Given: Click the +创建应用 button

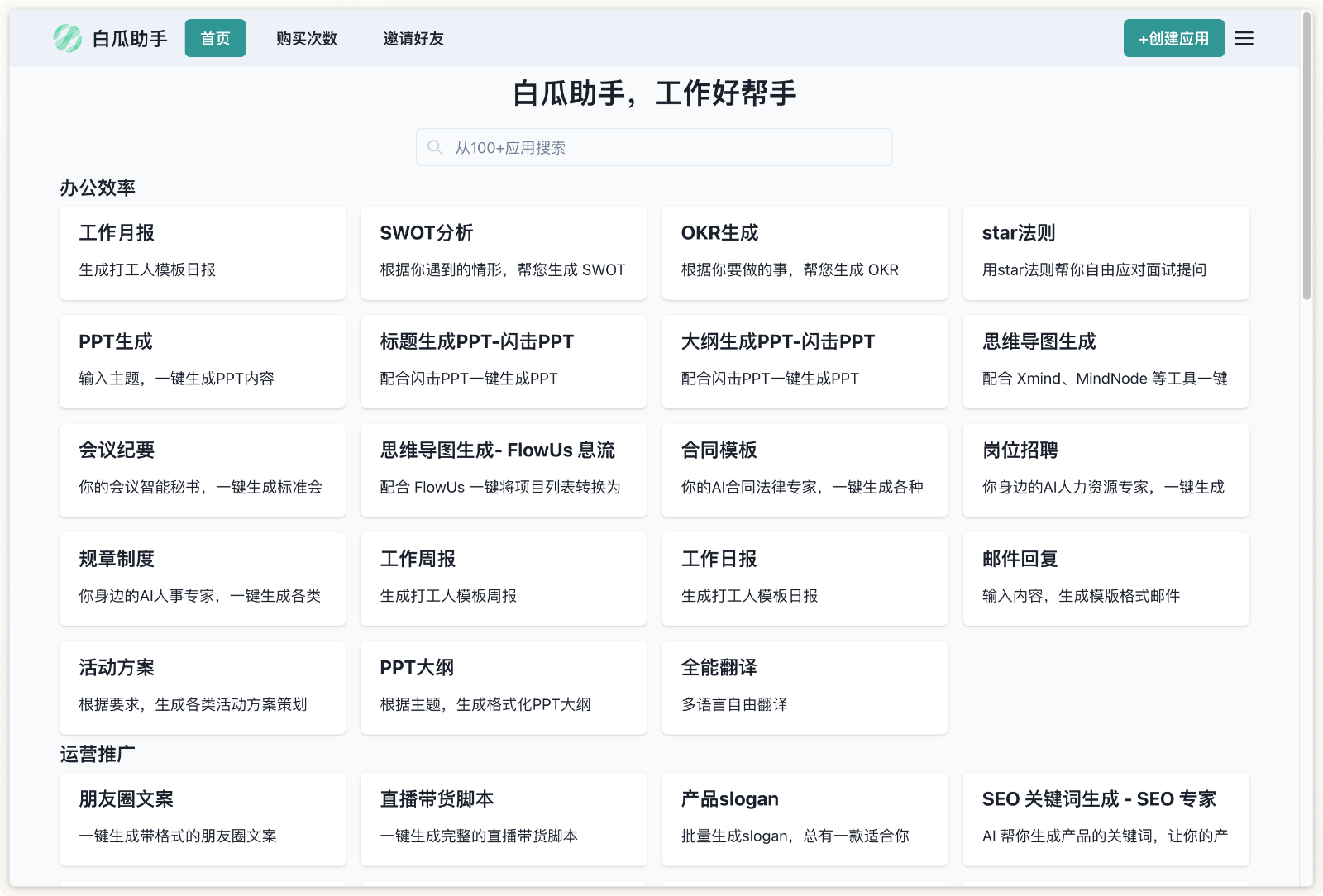Looking at the screenshot, I should (x=1173, y=37).
